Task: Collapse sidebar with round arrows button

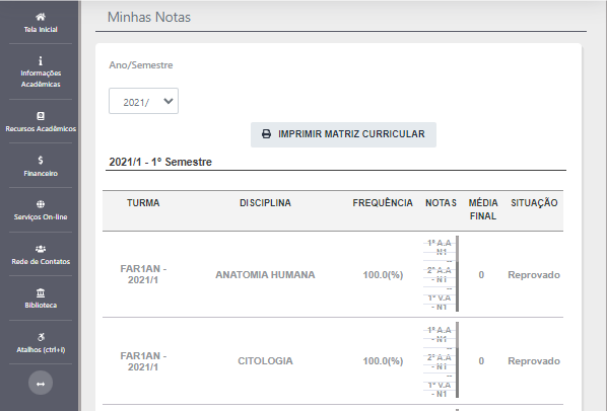Action: click(40, 382)
